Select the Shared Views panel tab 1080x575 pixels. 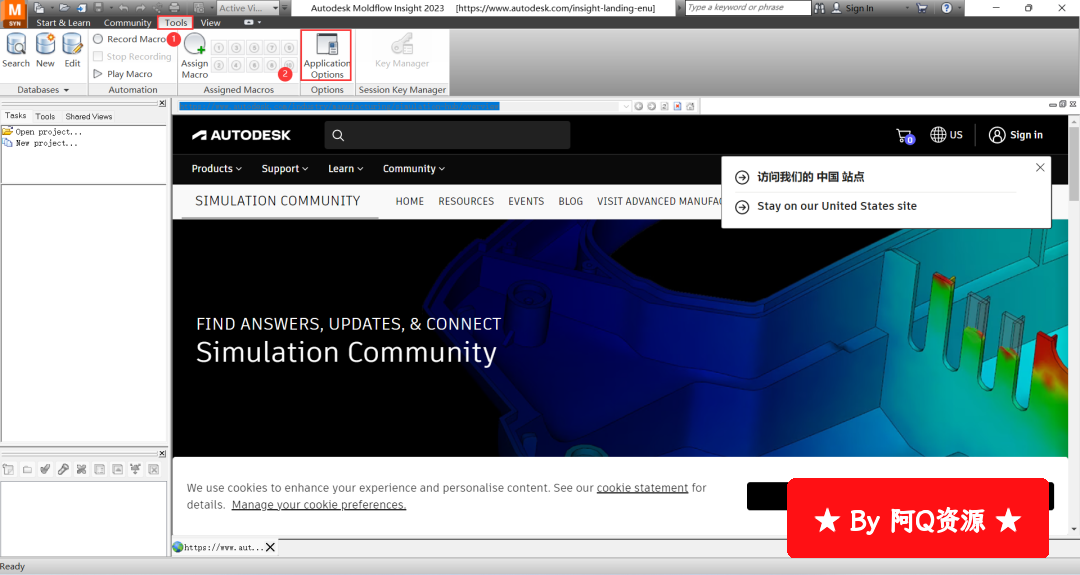(89, 116)
